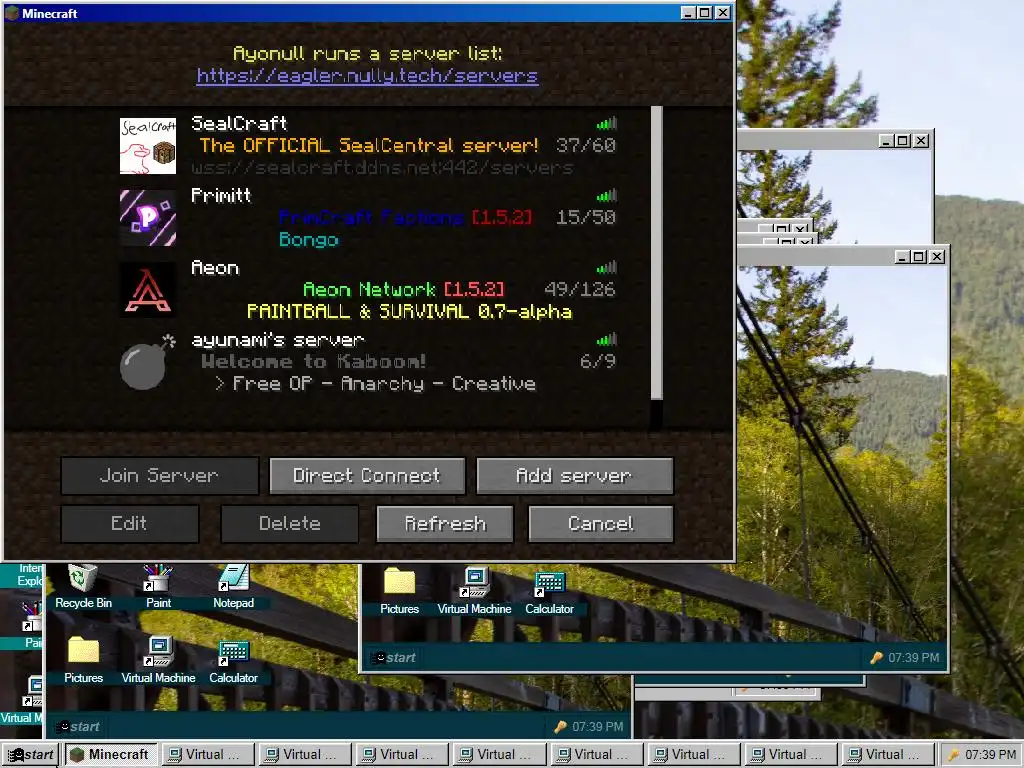Open Virtual Machine icon below Paint
The height and width of the screenshot is (768, 1024).
(x=159, y=660)
